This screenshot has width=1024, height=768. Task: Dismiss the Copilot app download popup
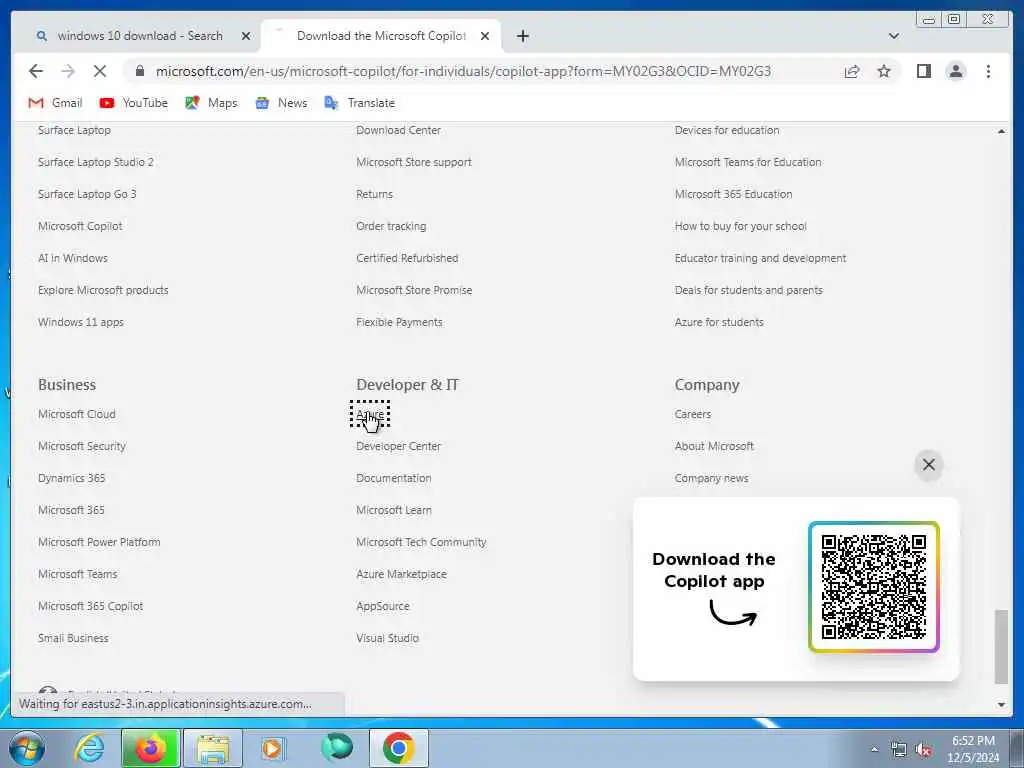[928, 464]
